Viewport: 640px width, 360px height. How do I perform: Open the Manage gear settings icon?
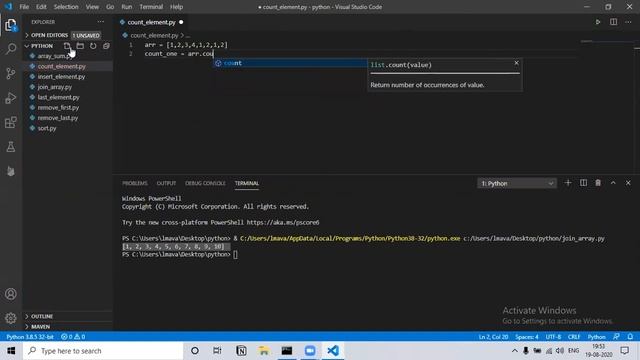11,318
